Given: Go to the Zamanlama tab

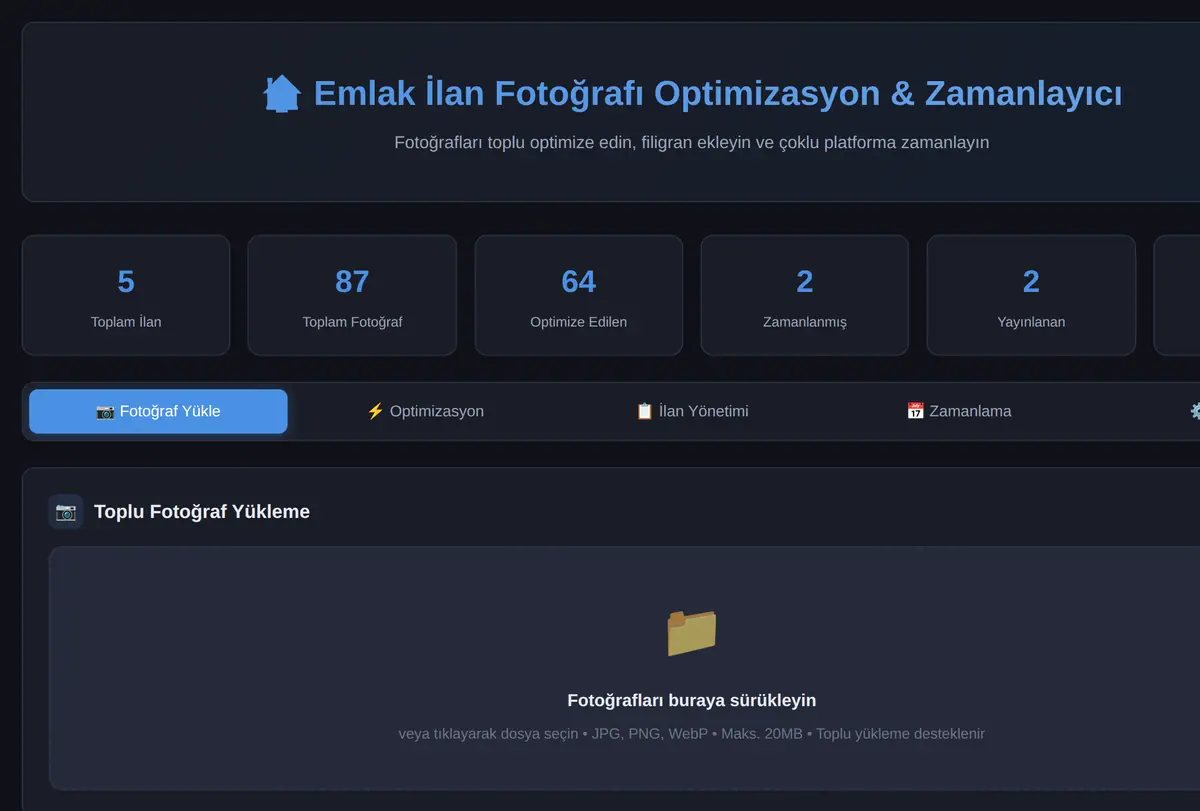Looking at the screenshot, I should [x=958, y=411].
